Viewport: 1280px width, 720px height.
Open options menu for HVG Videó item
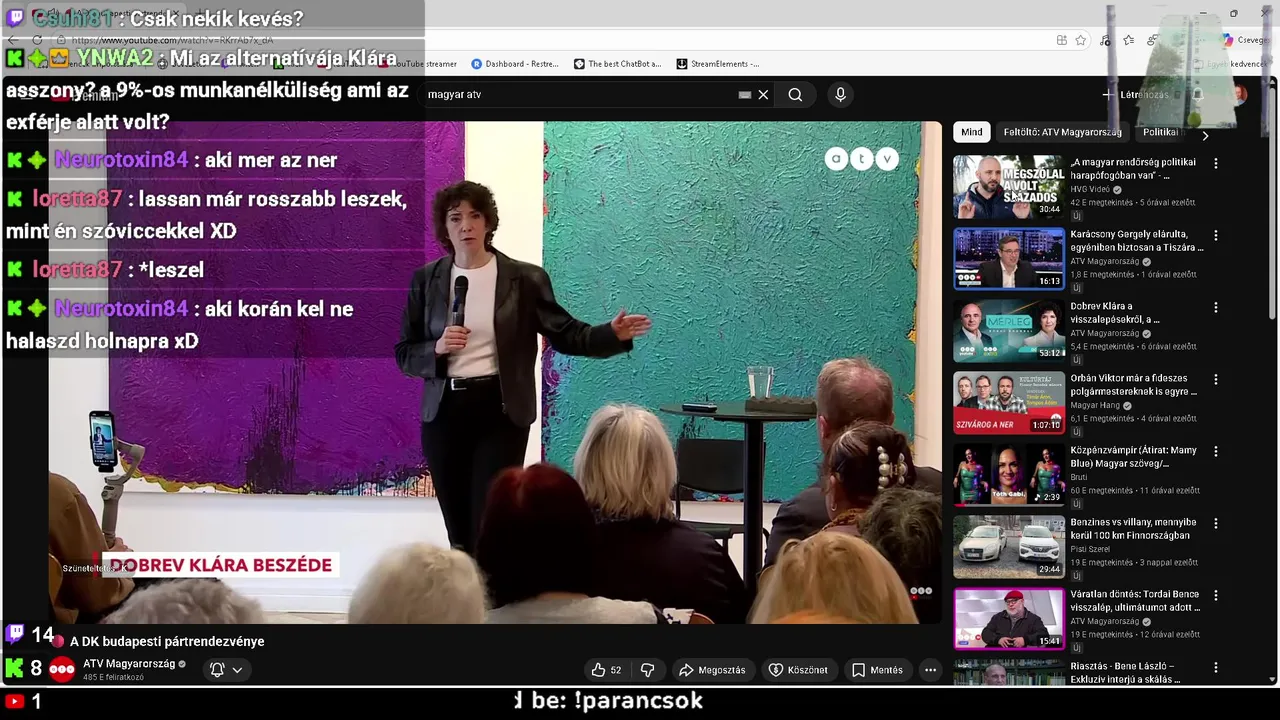coord(1216,163)
